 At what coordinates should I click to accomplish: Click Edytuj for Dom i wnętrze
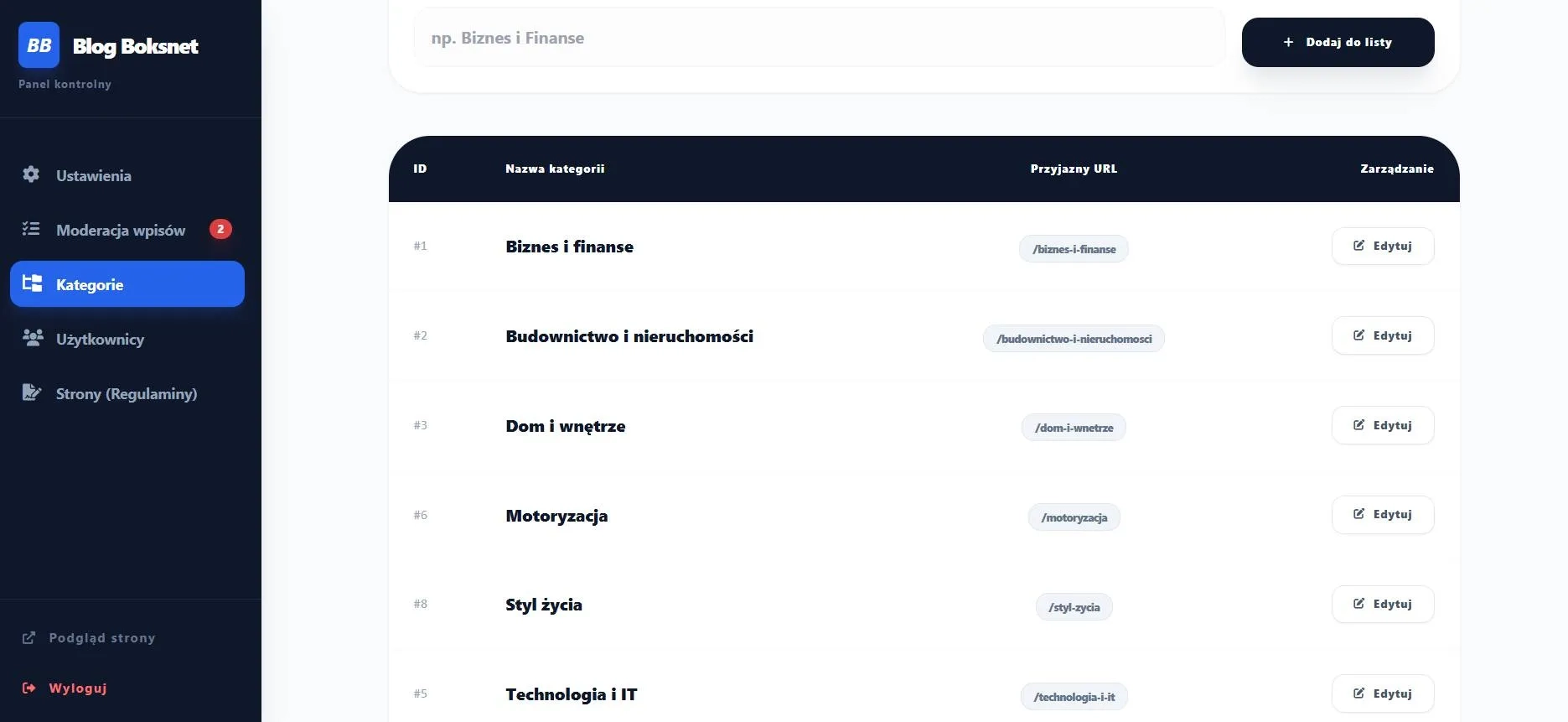pyautogui.click(x=1382, y=425)
